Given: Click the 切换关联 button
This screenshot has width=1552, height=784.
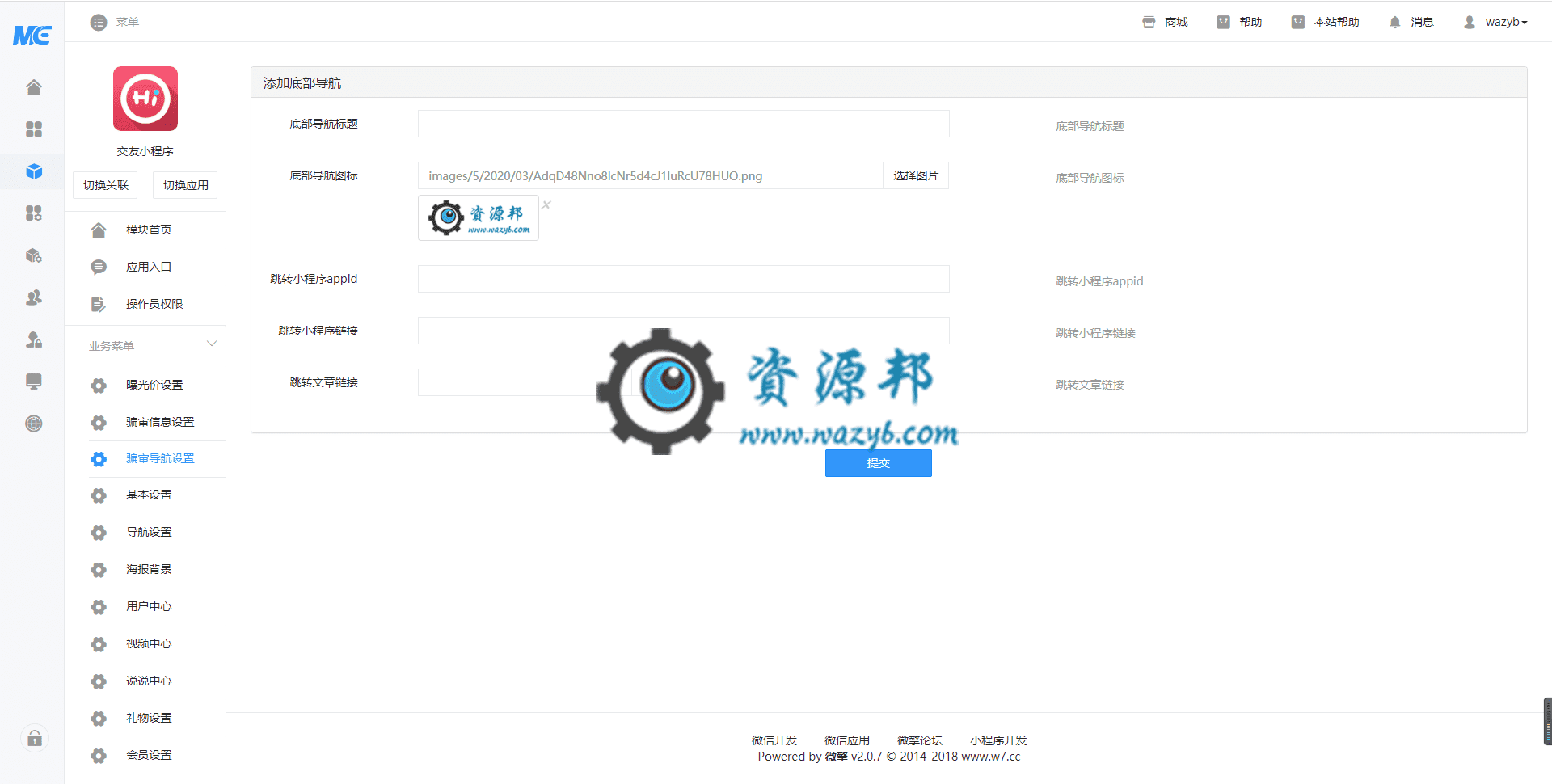Looking at the screenshot, I should click(x=106, y=185).
